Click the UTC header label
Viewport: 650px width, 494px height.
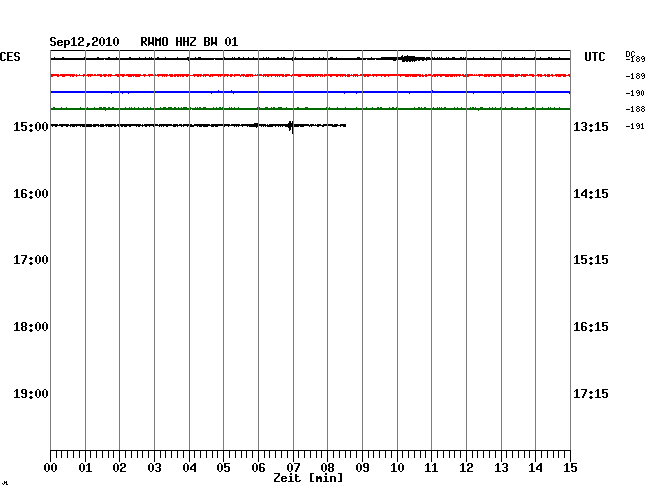pyautogui.click(x=594, y=57)
